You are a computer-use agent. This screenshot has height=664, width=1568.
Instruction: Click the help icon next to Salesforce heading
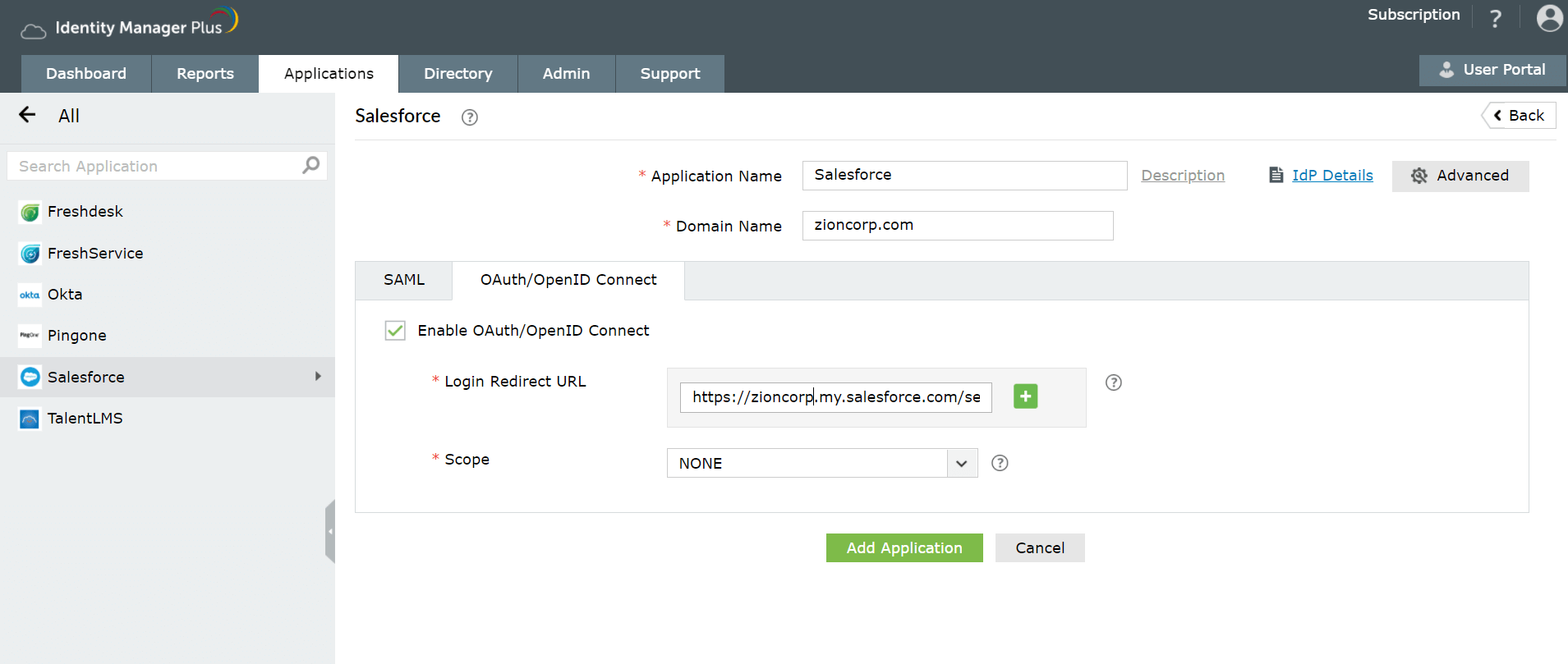pyautogui.click(x=470, y=117)
